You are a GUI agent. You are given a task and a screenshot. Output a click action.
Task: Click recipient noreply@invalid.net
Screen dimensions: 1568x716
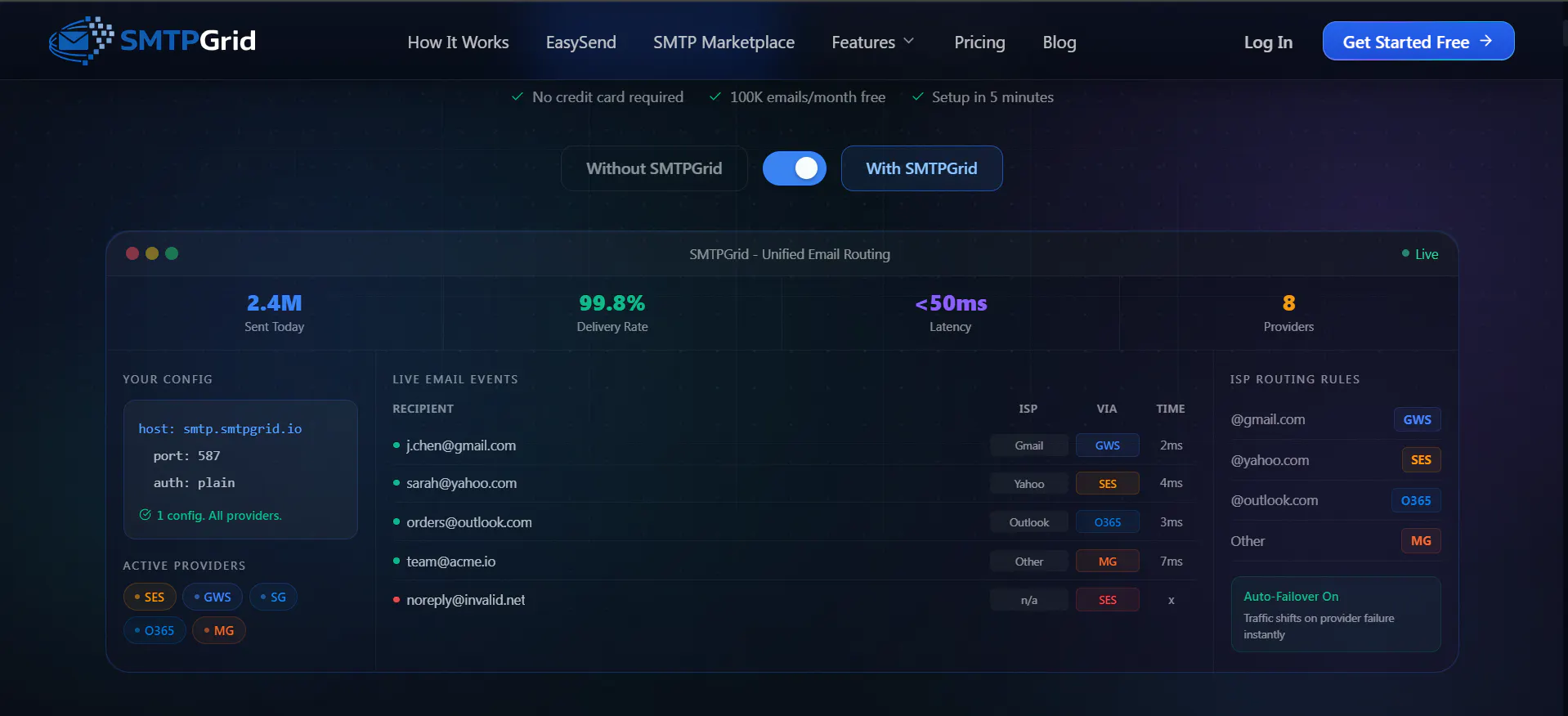466,600
